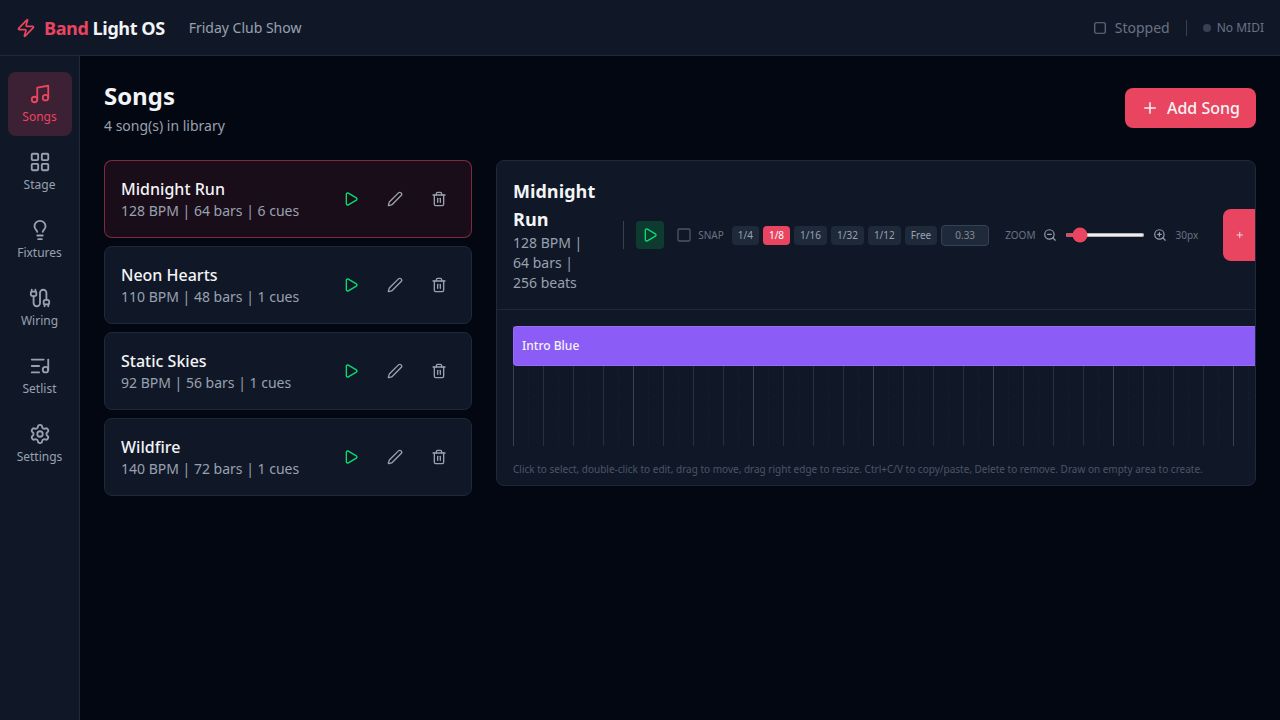Click the zoom out magnifier icon
This screenshot has height=720, width=1280.
(1050, 235)
